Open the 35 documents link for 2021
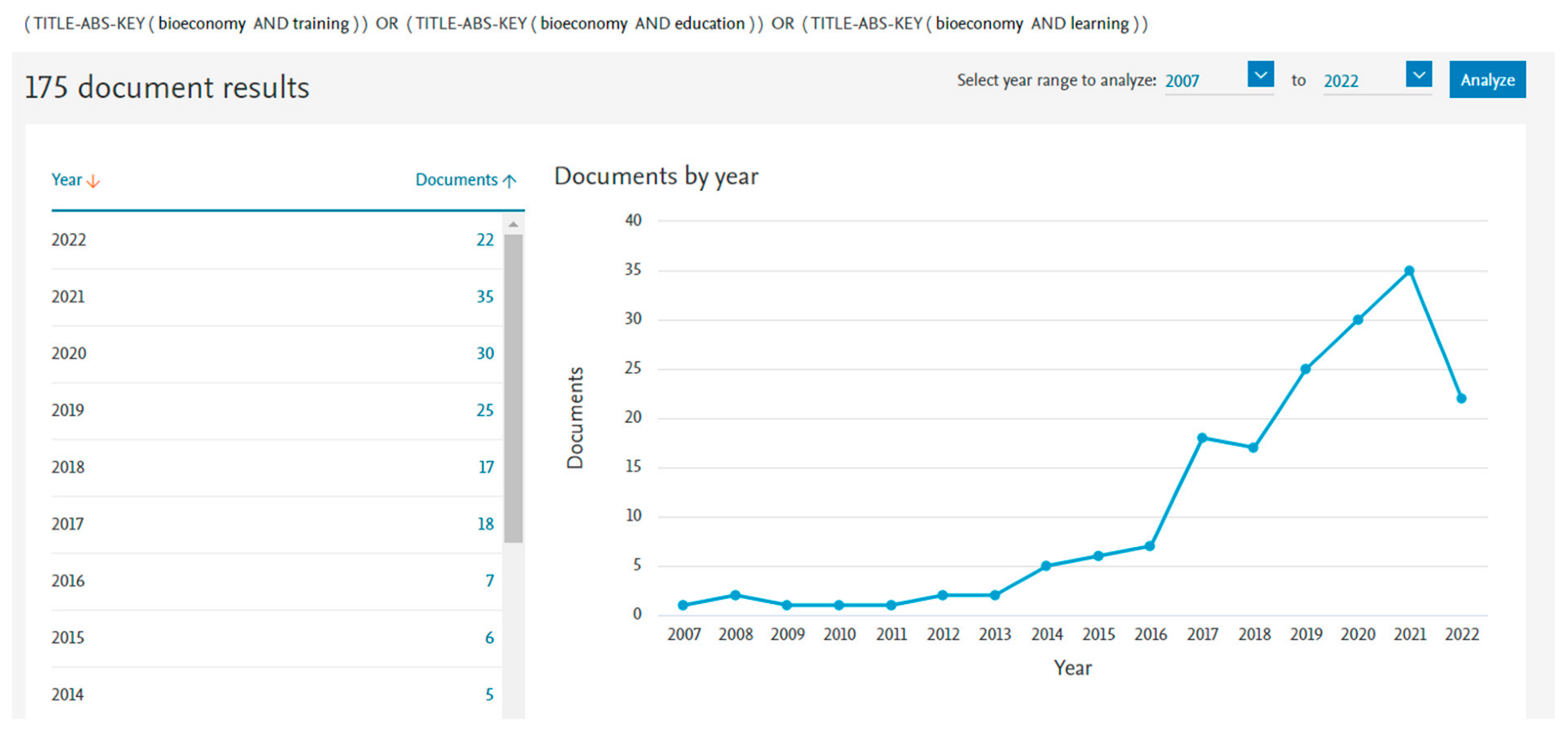The image size is (1568, 738). (485, 297)
